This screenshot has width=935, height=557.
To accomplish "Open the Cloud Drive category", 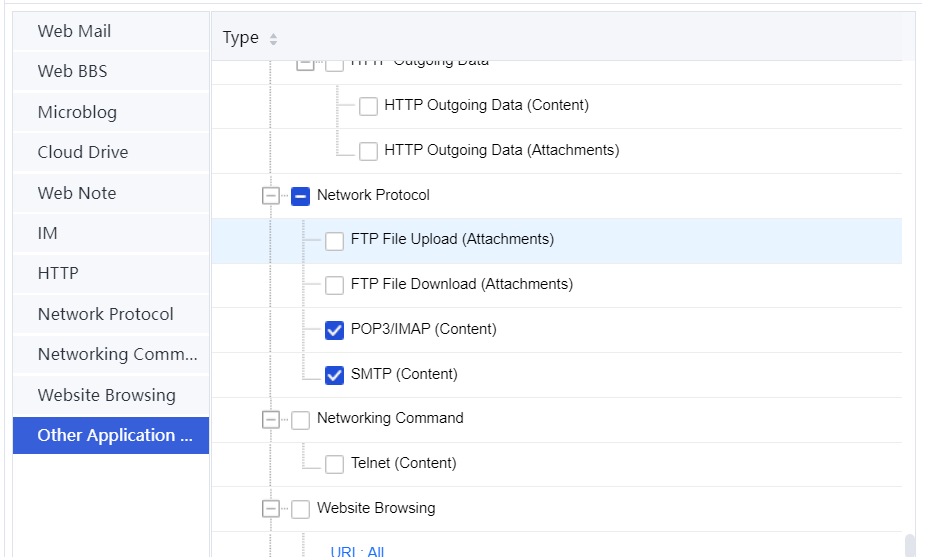I will point(83,152).
